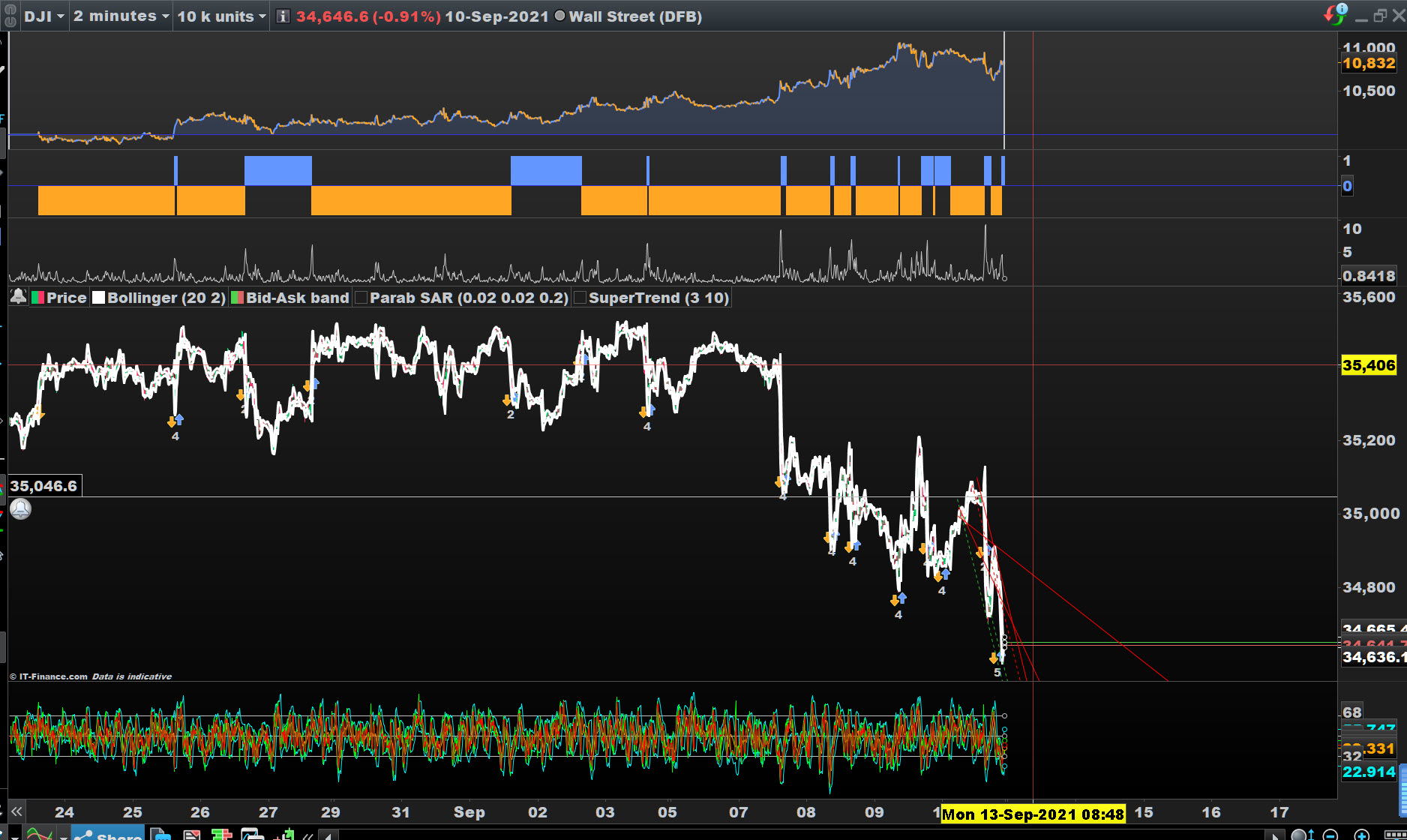Click the chart window icon in bottom toolbar
This screenshot has width=1407, height=840.
tap(252, 834)
